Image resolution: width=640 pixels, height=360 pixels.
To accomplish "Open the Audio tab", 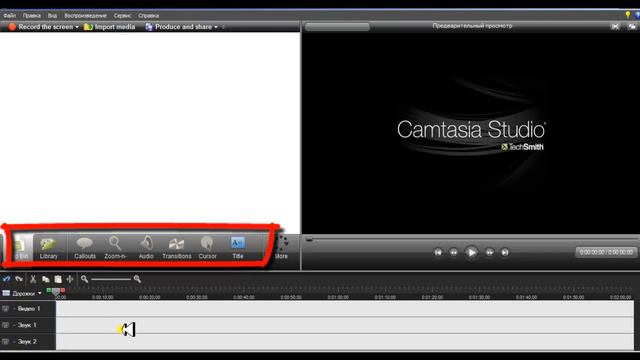I will (146, 247).
